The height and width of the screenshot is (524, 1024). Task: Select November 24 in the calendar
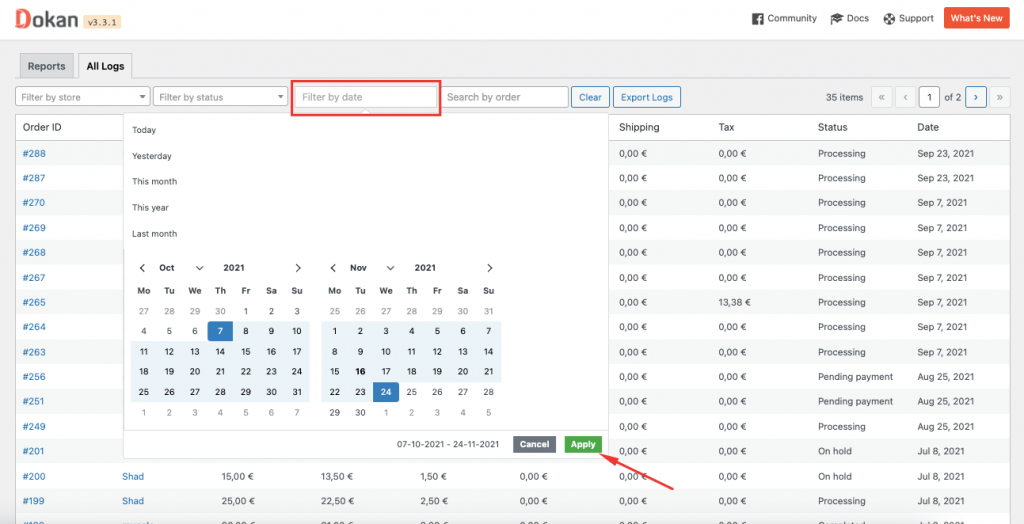tap(386, 392)
